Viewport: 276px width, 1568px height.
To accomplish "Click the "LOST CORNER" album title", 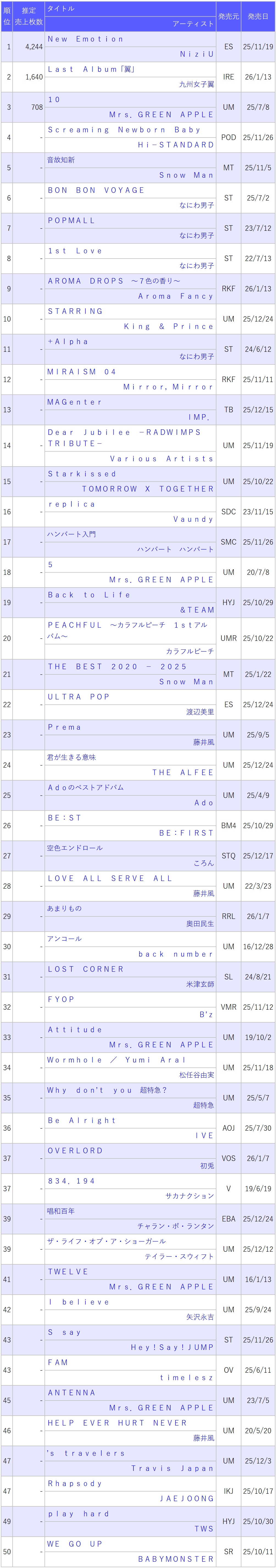I will coord(86,969).
